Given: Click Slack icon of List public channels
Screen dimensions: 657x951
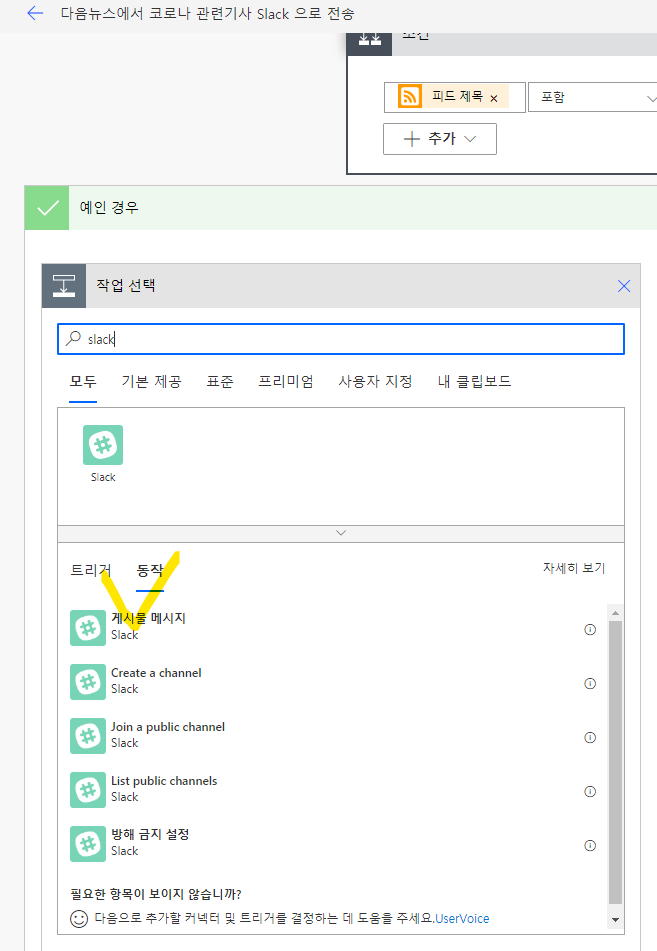Looking at the screenshot, I should click(88, 790).
